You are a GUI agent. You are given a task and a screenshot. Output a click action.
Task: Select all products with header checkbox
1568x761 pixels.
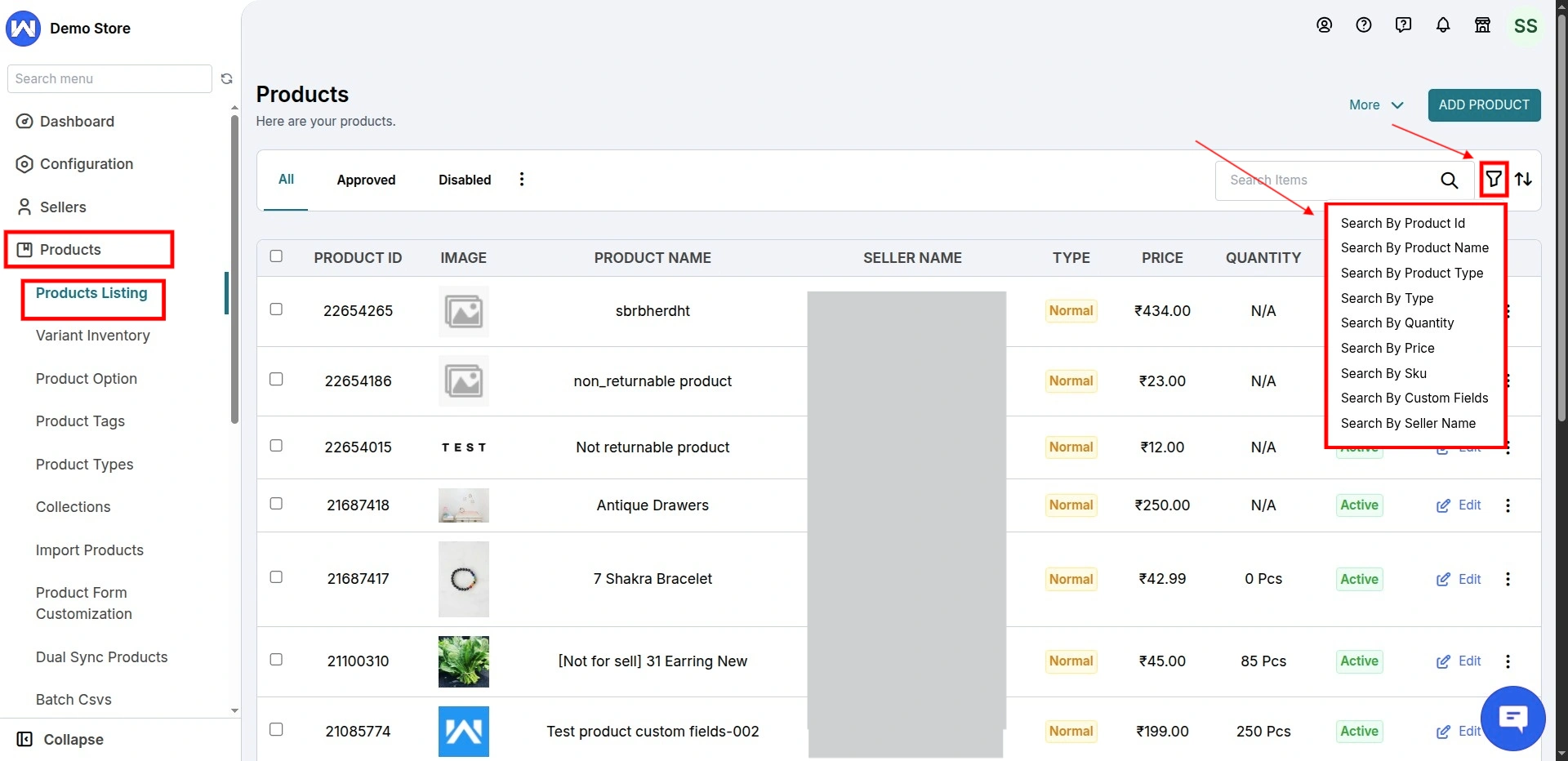[276, 256]
